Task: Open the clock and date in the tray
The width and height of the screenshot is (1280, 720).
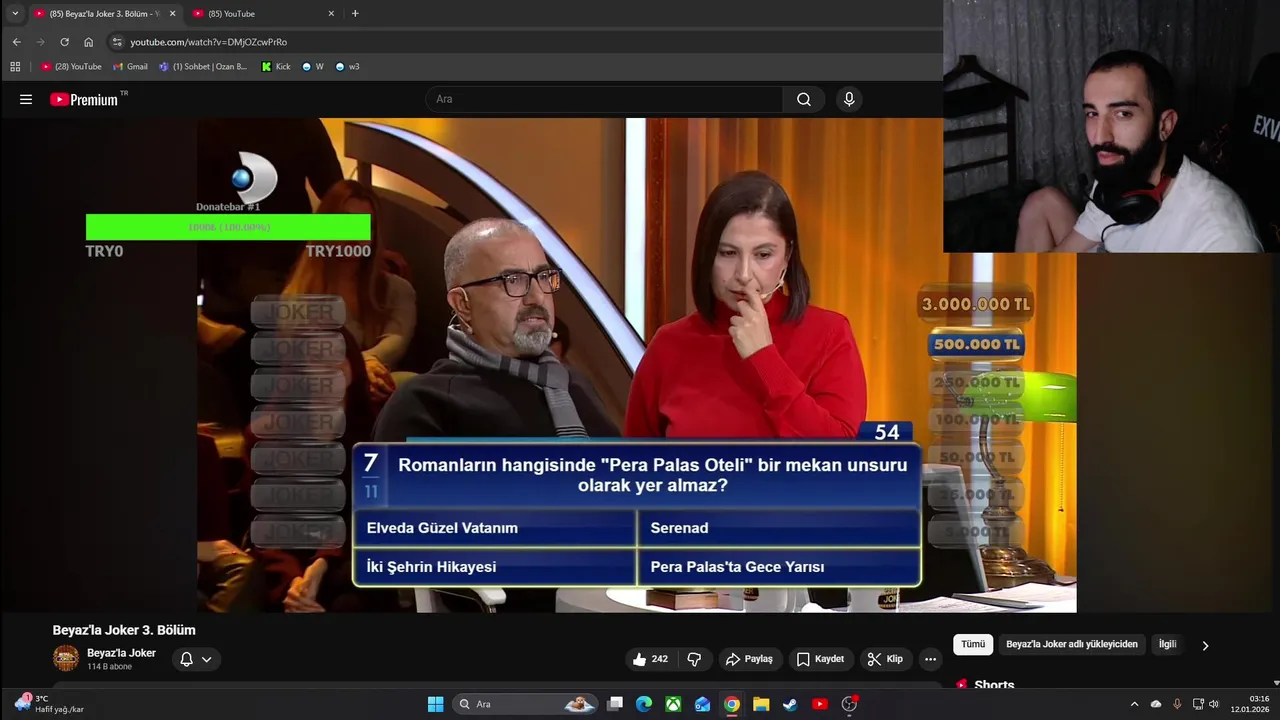Action: coord(1250,704)
